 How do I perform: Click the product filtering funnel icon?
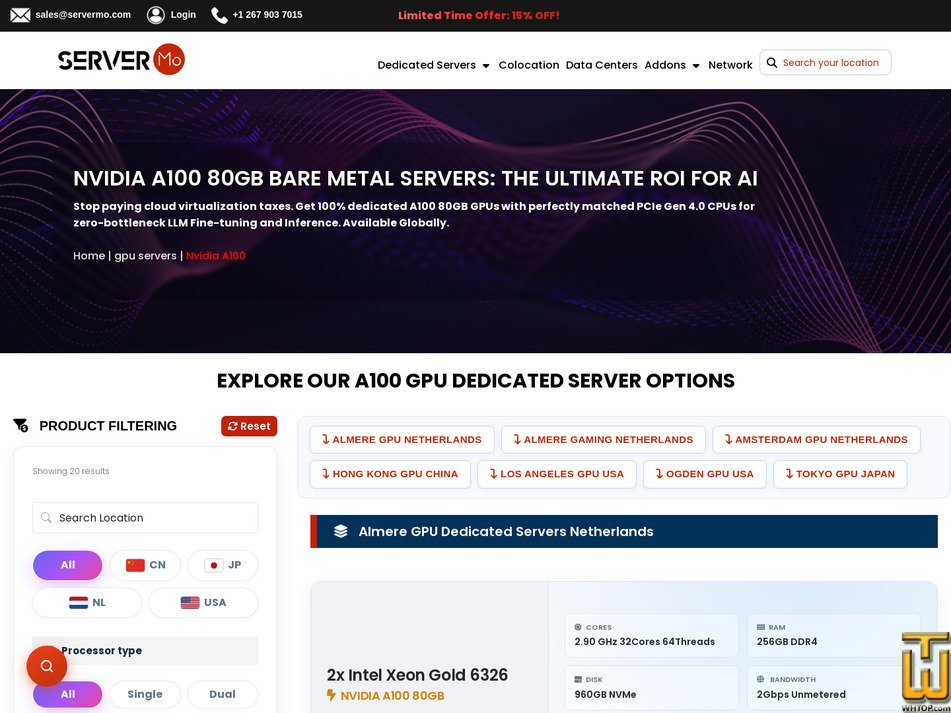[x=21, y=426]
